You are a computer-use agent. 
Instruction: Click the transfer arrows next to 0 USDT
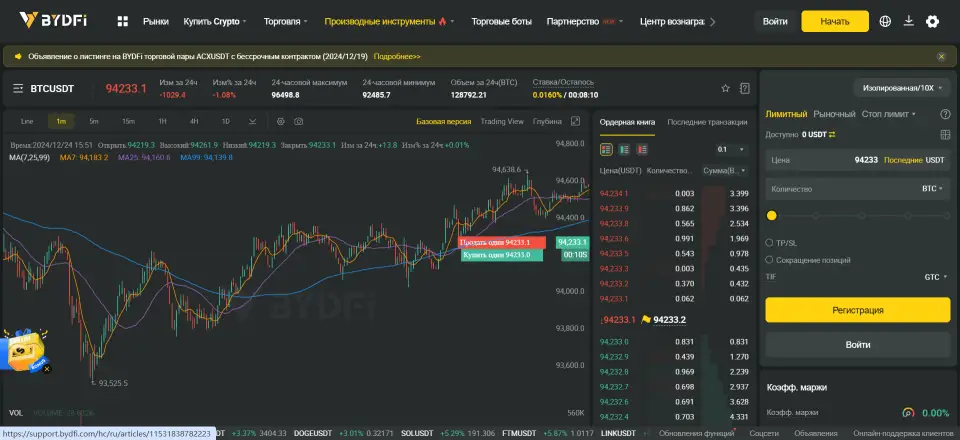tap(832, 135)
